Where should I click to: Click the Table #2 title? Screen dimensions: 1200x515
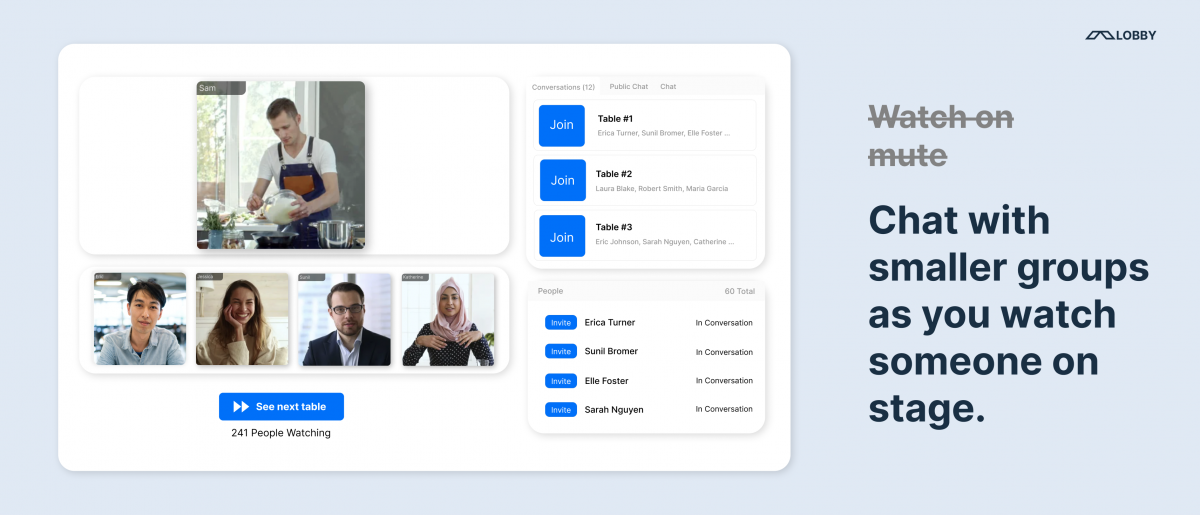pyautogui.click(x=614, y=174)
